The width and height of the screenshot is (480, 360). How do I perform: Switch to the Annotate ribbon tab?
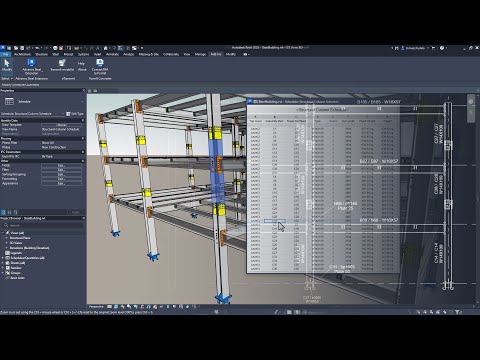(112, 54)
